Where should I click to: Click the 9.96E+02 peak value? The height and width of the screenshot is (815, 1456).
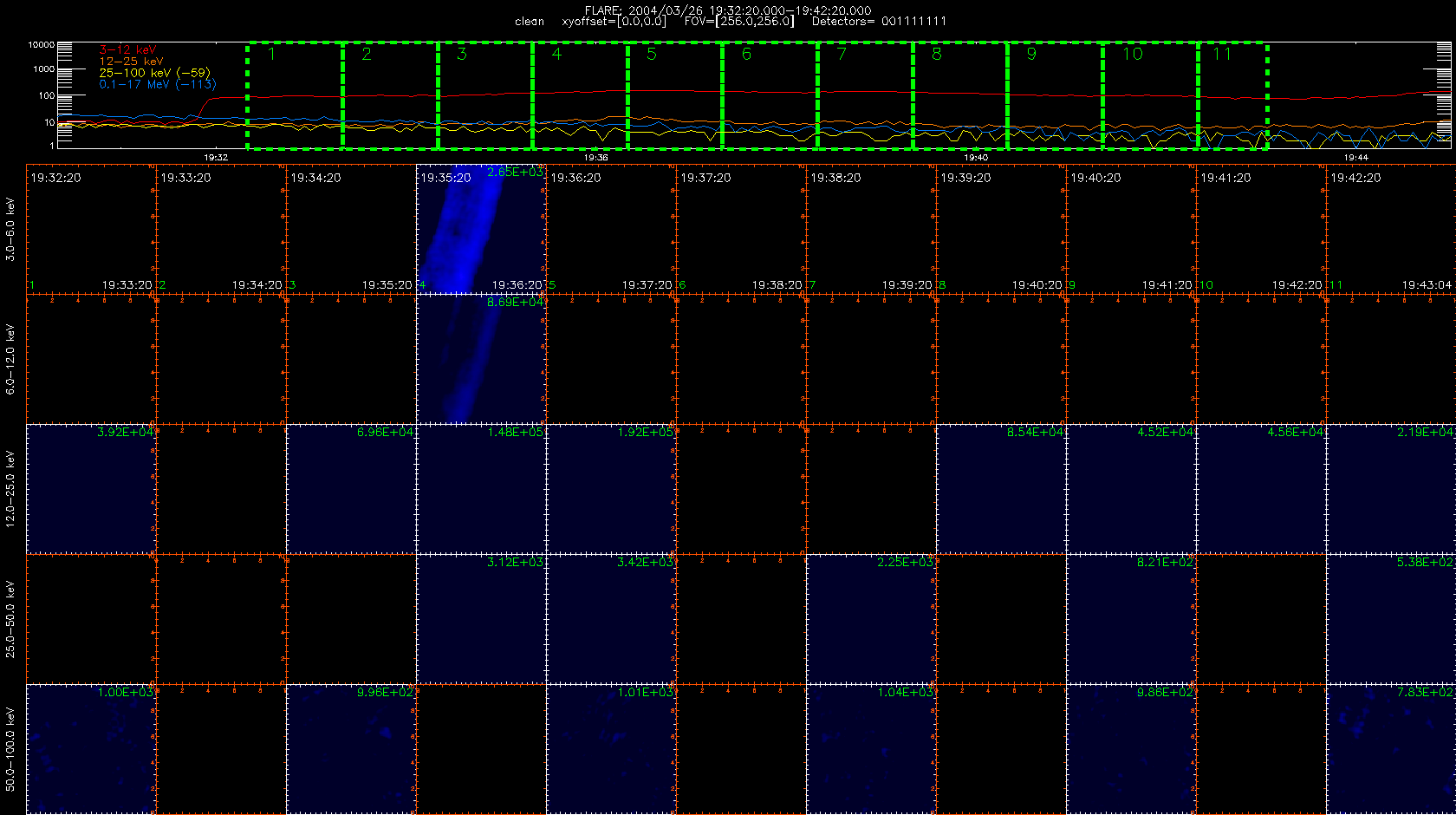386,693
